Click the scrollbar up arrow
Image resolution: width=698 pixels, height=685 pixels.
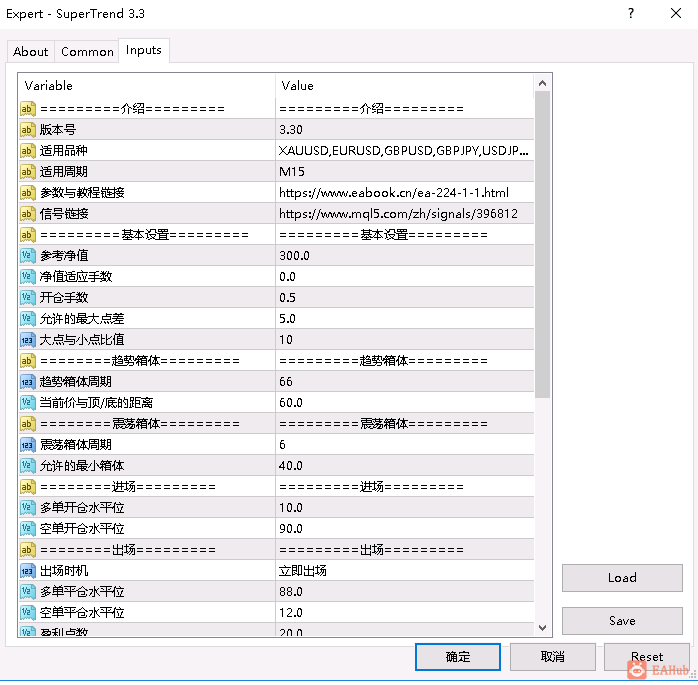click(x=542, y=83)
